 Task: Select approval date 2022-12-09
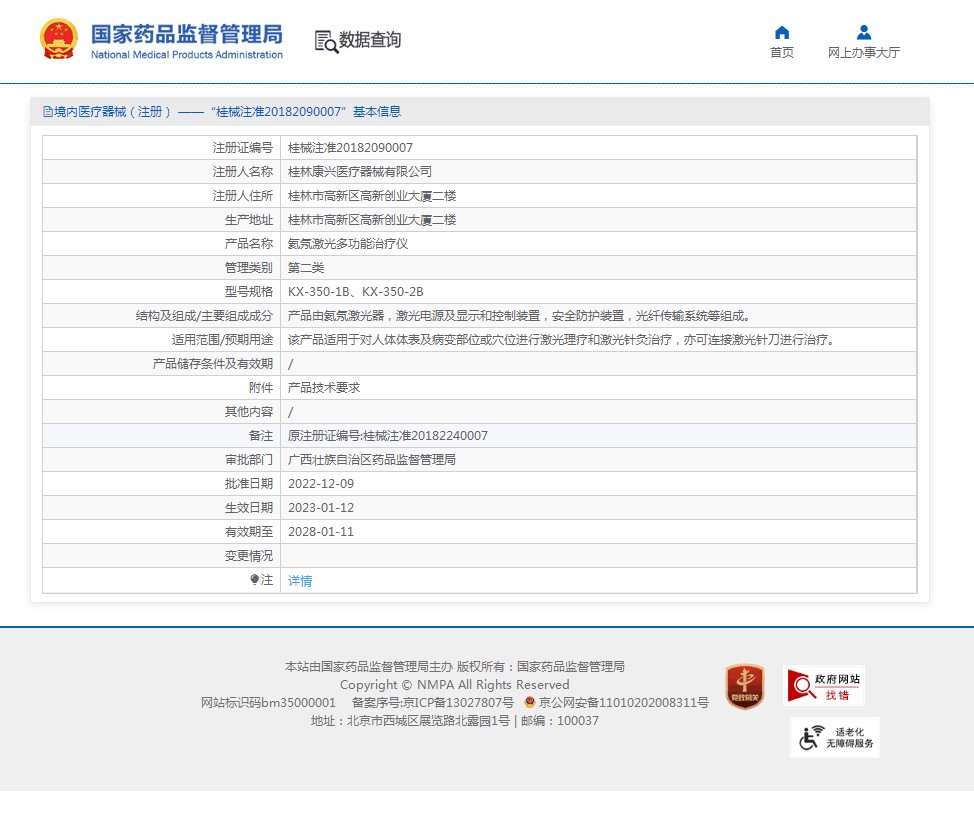pyautogui.click(x=321, y=484)
